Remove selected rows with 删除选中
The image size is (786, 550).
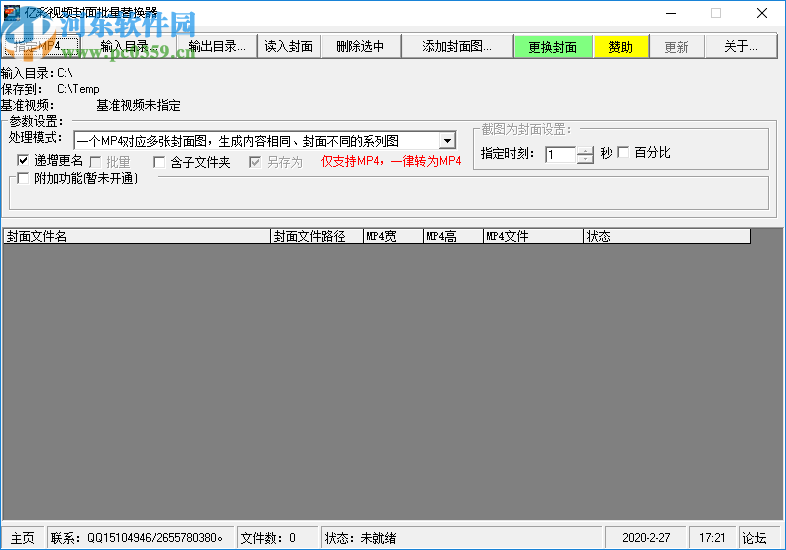pos(360,47)
